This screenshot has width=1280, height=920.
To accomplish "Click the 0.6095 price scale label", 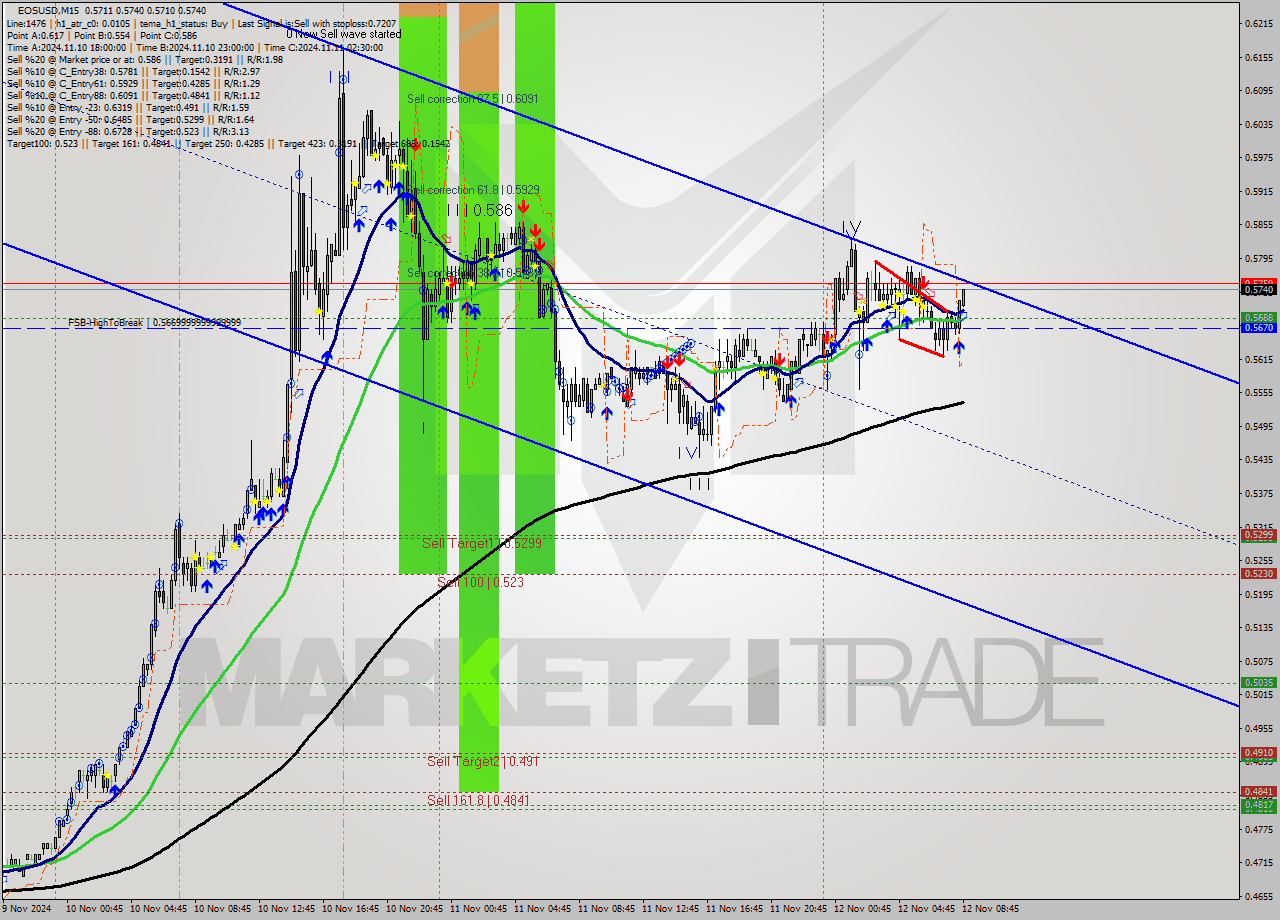I will tap(1260, 90).
